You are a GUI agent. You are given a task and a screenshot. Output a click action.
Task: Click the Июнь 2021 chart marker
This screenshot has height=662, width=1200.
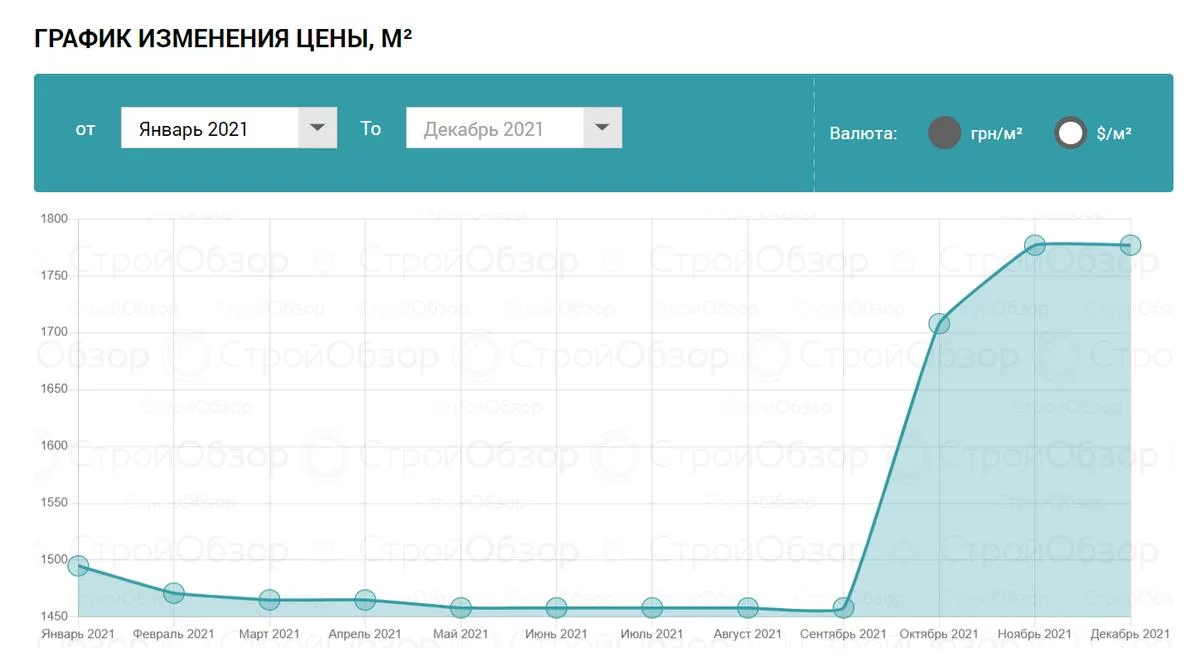tap(557, 608)
